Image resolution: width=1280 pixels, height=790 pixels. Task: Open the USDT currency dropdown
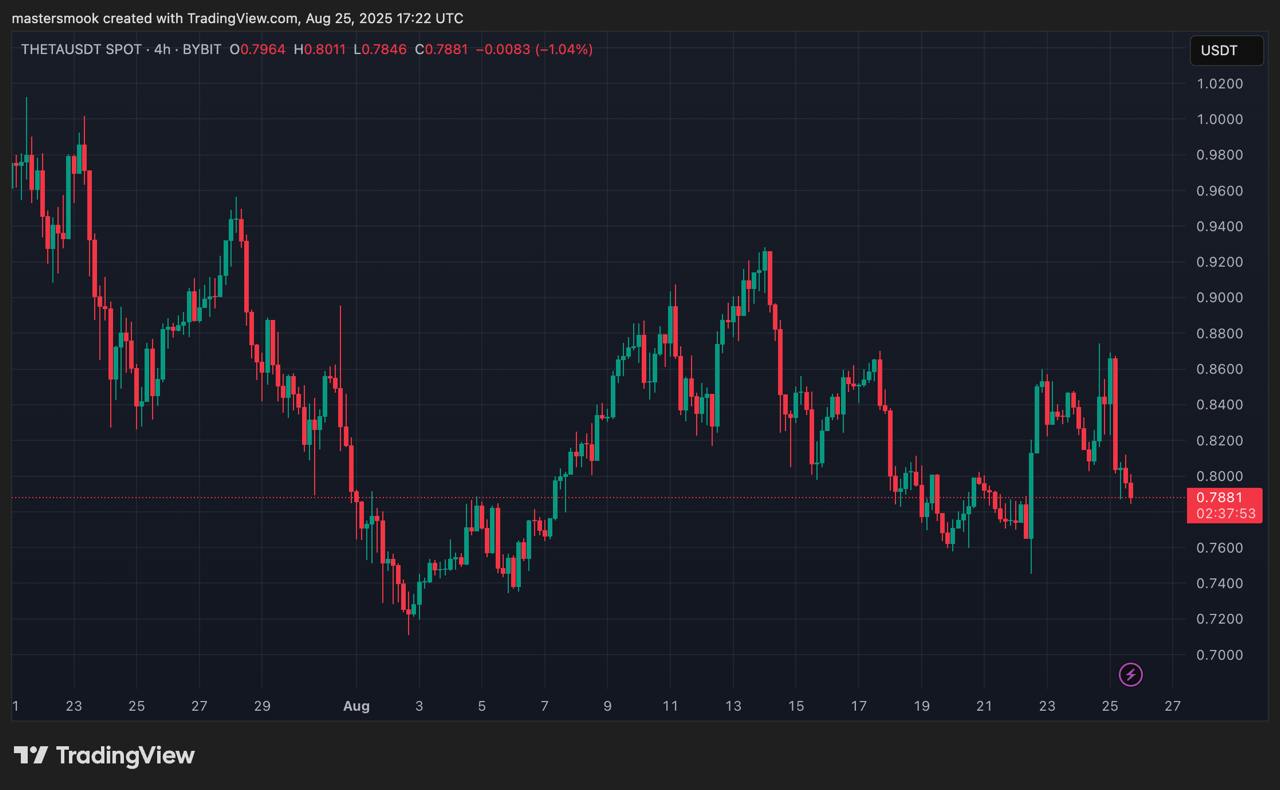point(1219,51)
